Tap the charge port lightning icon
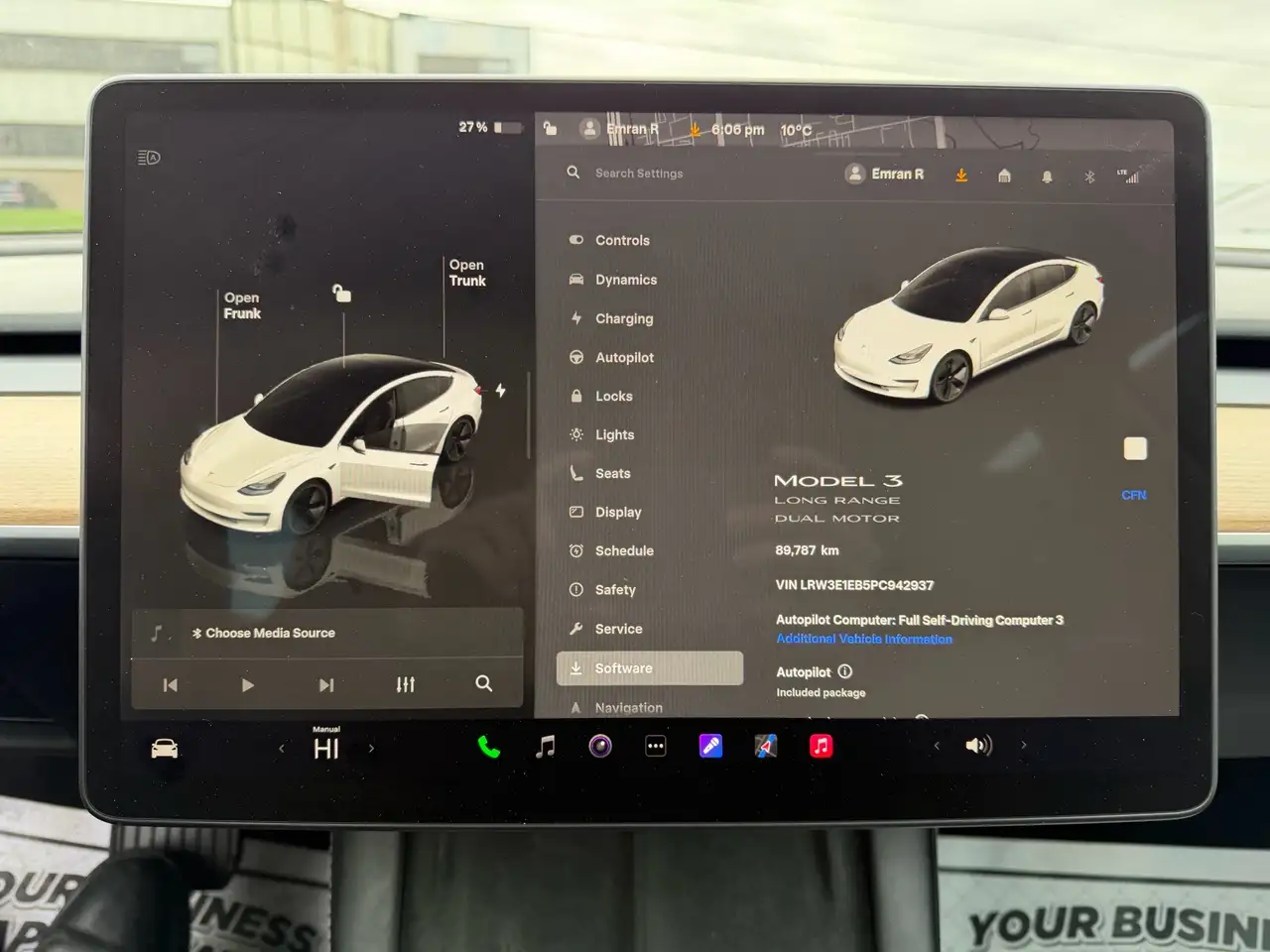The width and height of the screenshot is (1270, 952). (x=501, y=391)
